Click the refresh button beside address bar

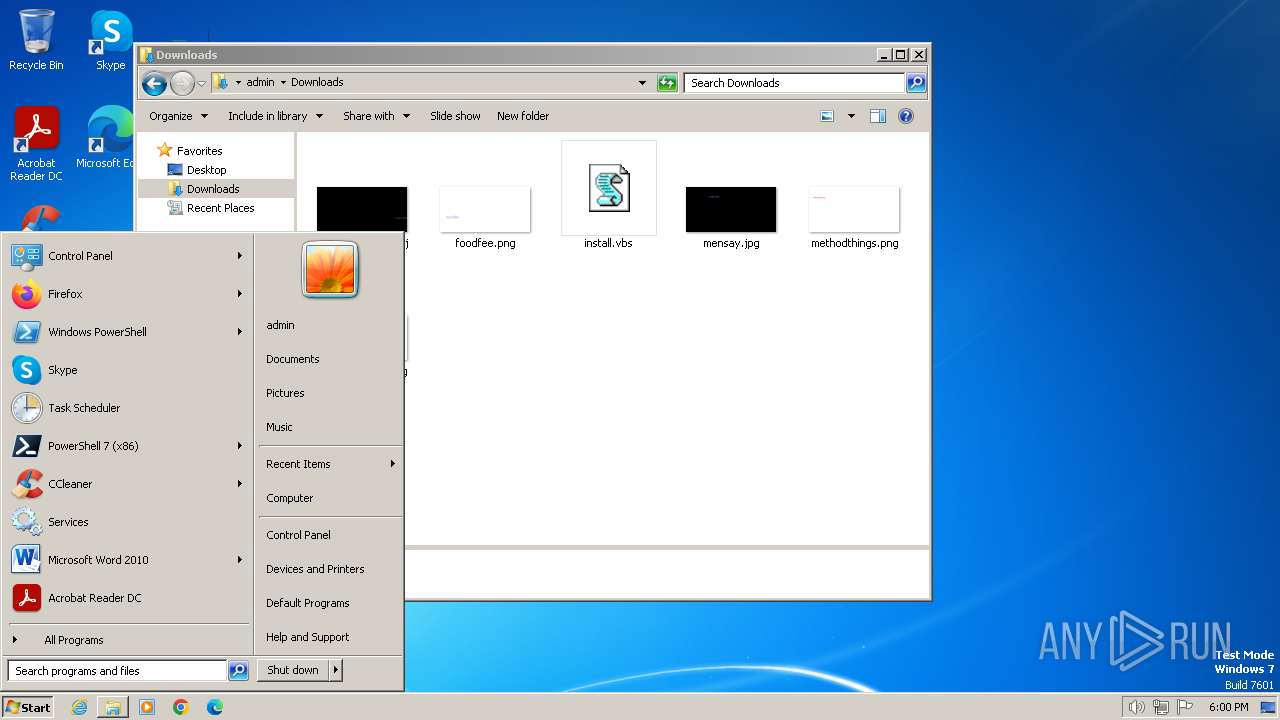coord(667,83)
